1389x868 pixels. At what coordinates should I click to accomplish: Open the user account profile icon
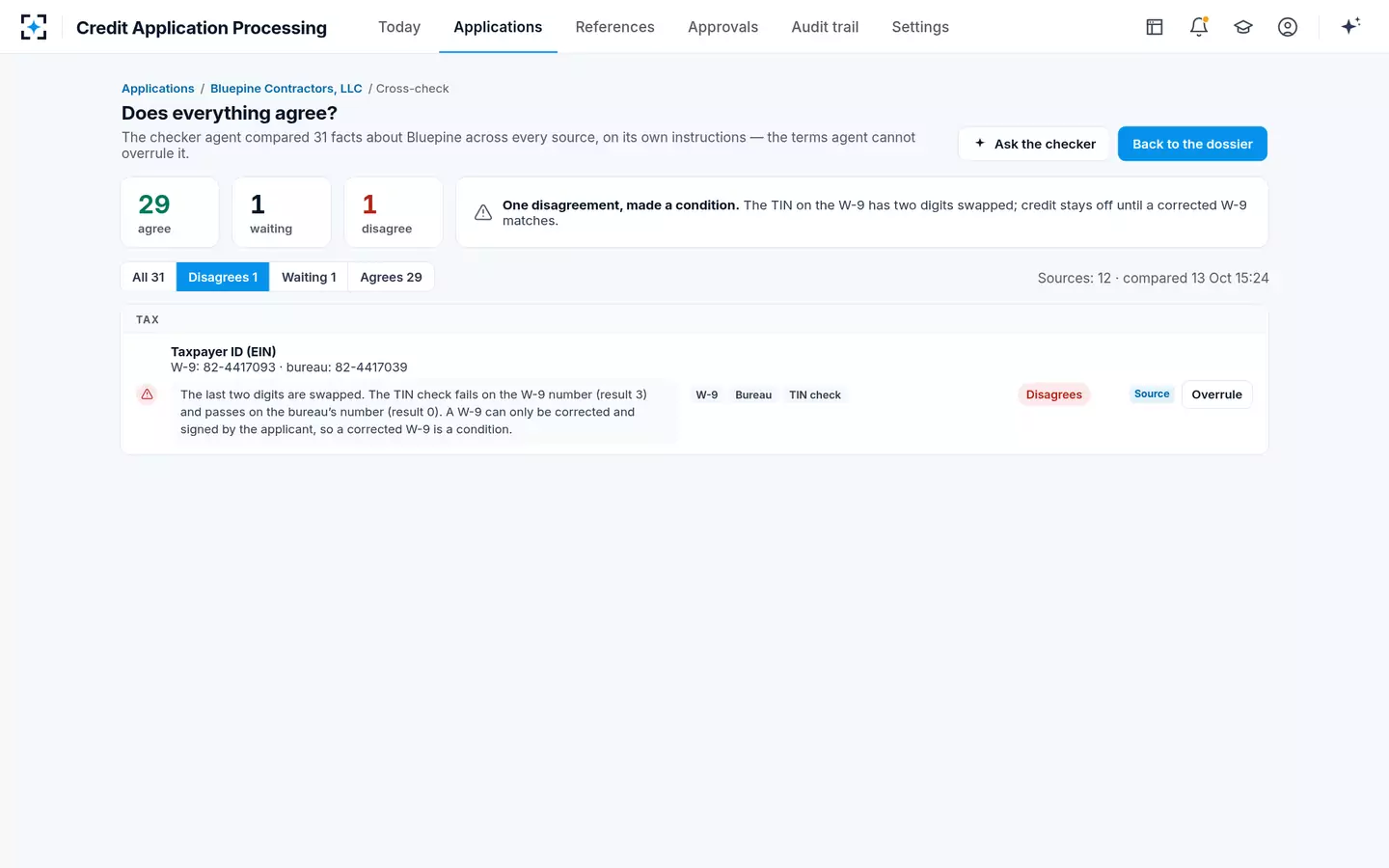click(1288, 27)
